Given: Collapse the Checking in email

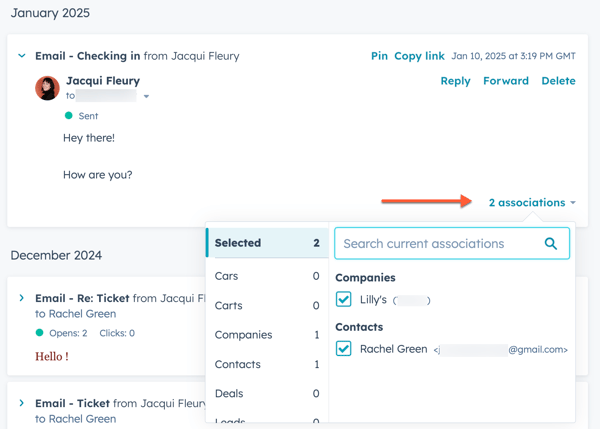Looking at the screenshot, I should [x=22, y=56].
